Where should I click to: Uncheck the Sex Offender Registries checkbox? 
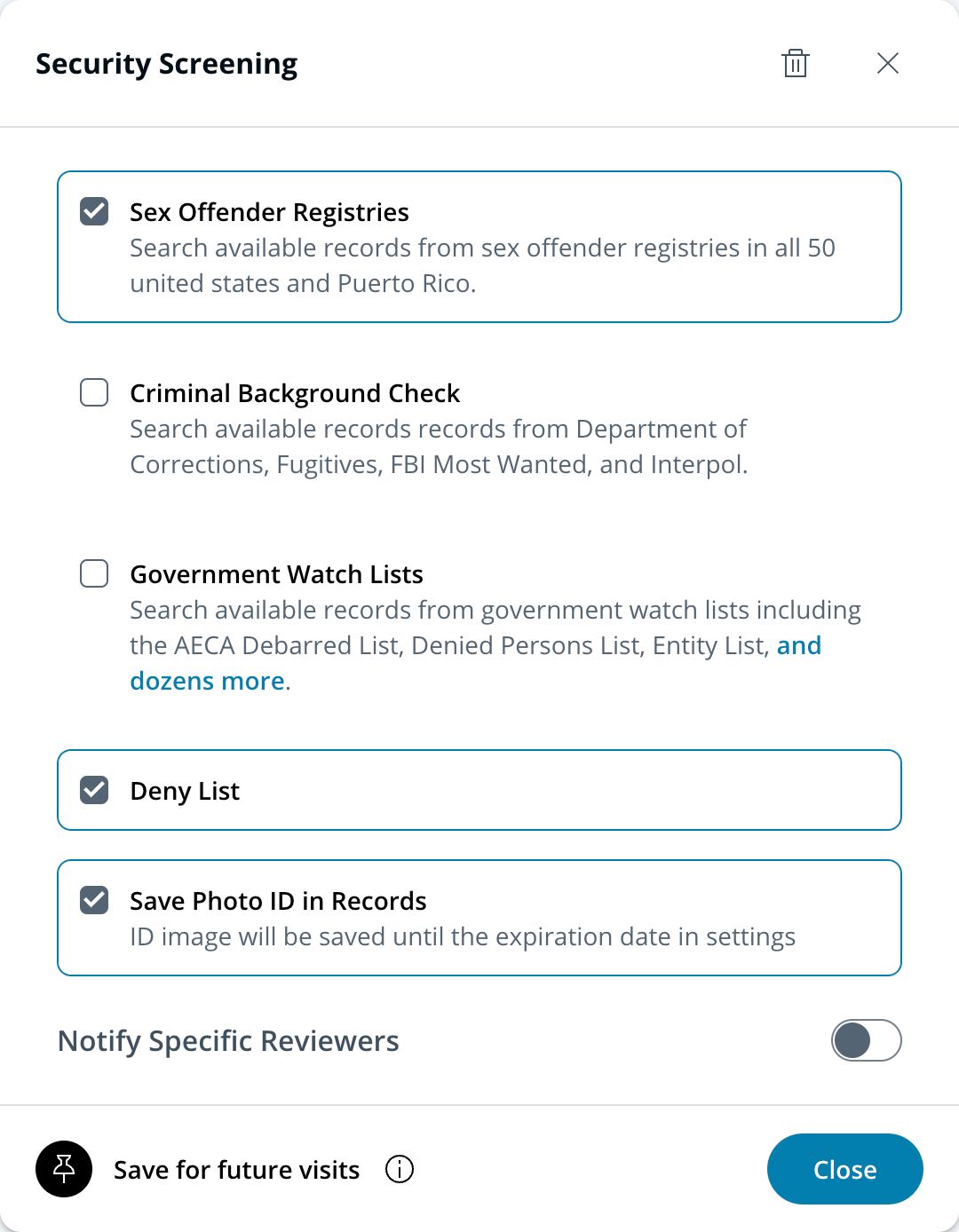click(94, 212)
